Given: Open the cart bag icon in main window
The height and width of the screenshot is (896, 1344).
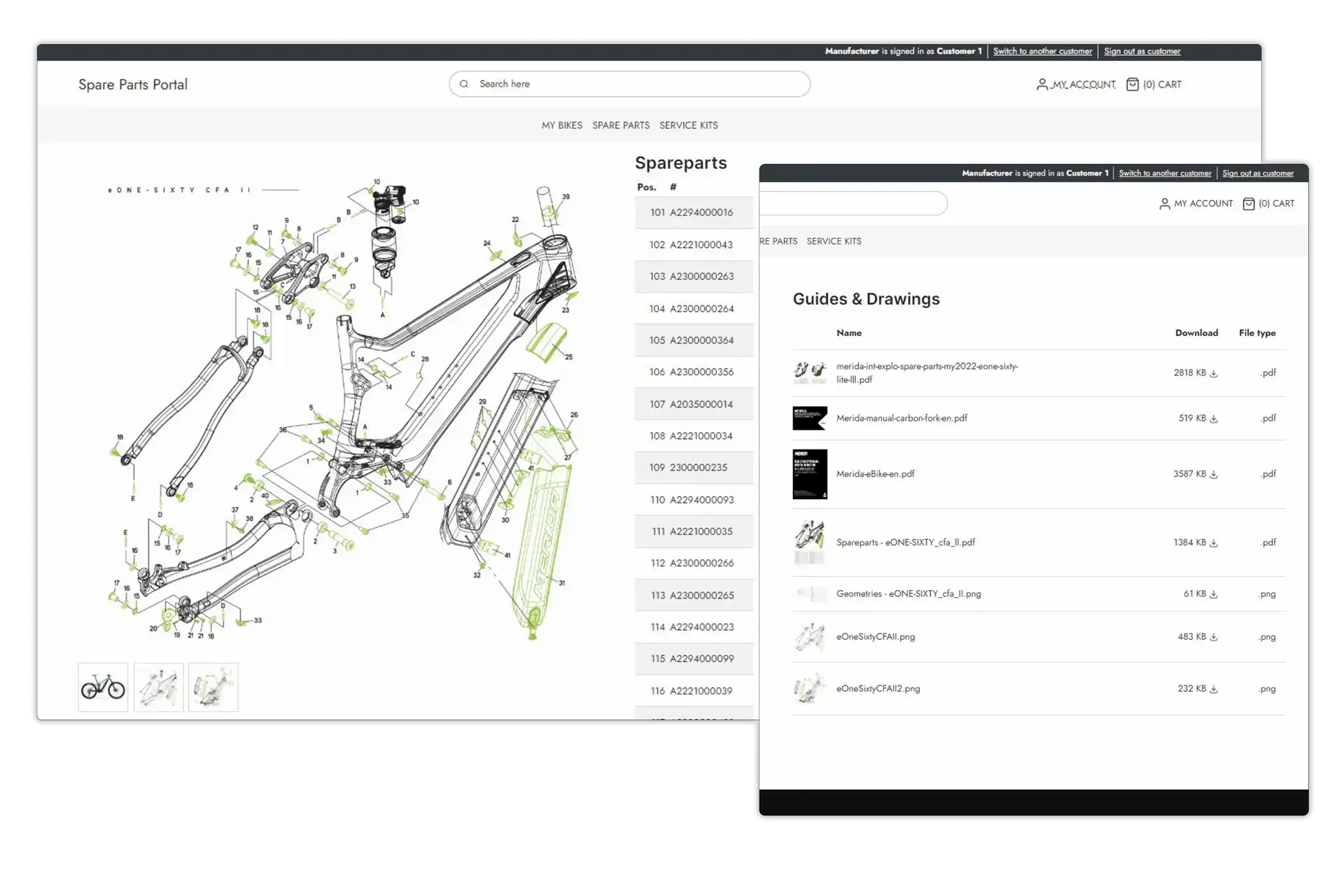Looking at the screenshot, I should click(1132, 85).
